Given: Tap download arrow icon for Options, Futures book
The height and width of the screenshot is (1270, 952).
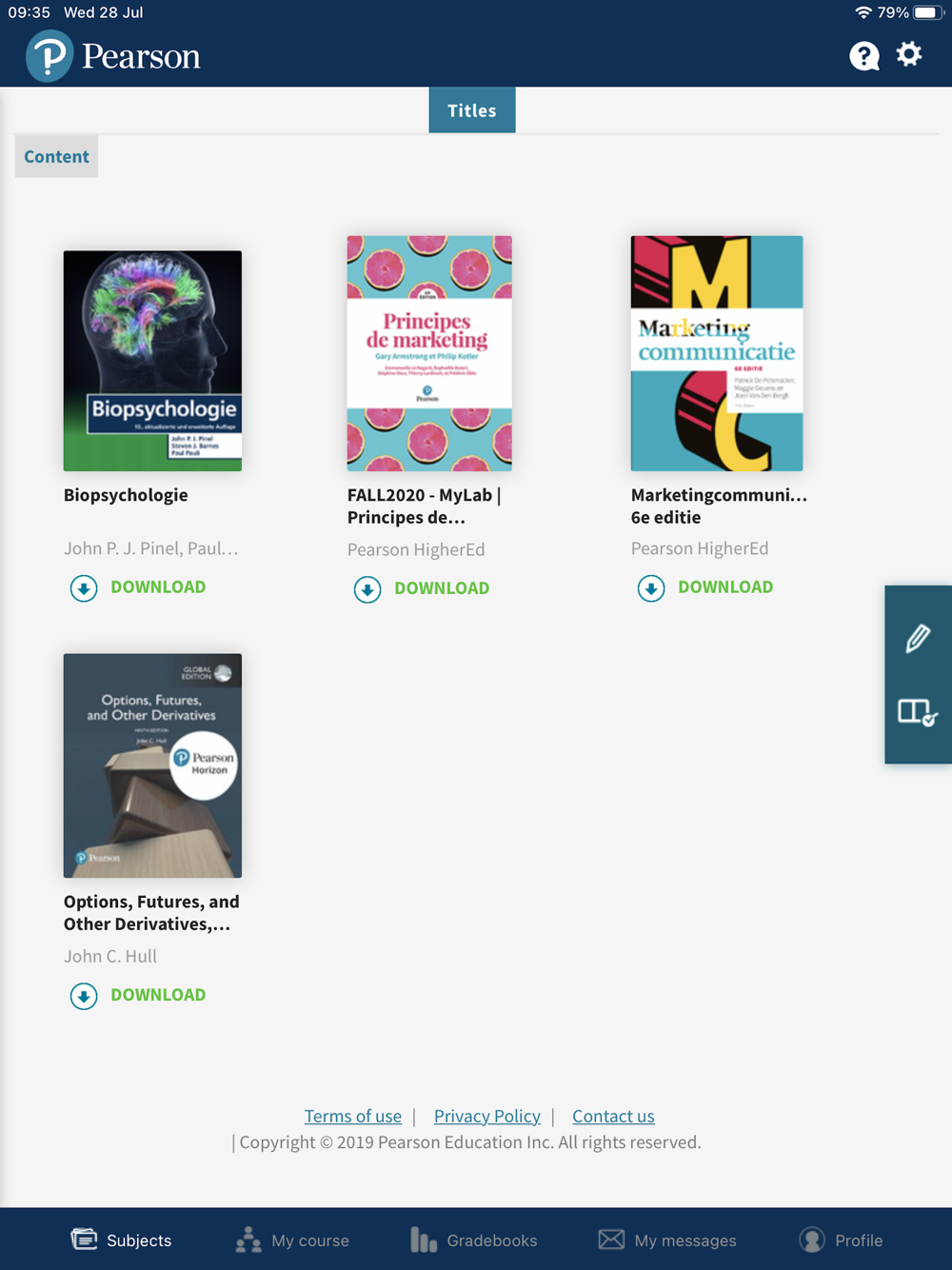Looking at the screenshot, I should (84, 996).
